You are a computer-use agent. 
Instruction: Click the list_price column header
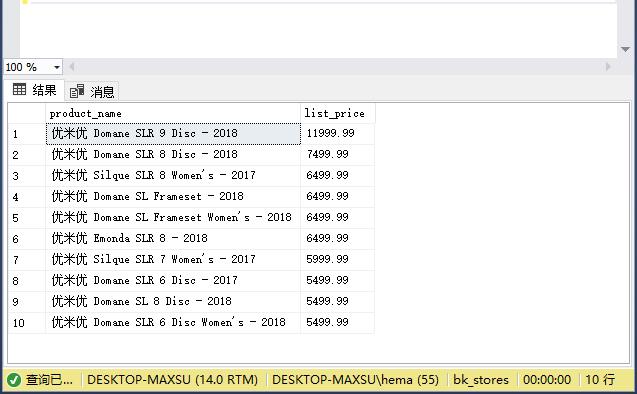click(338, 113)
